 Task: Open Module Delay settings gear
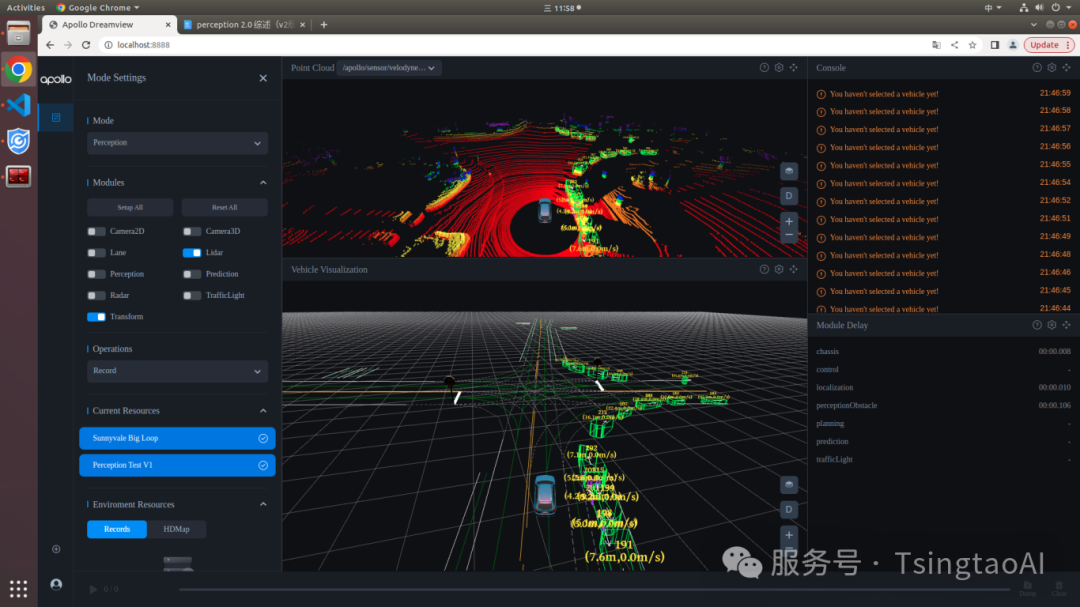pos(1052,325)
